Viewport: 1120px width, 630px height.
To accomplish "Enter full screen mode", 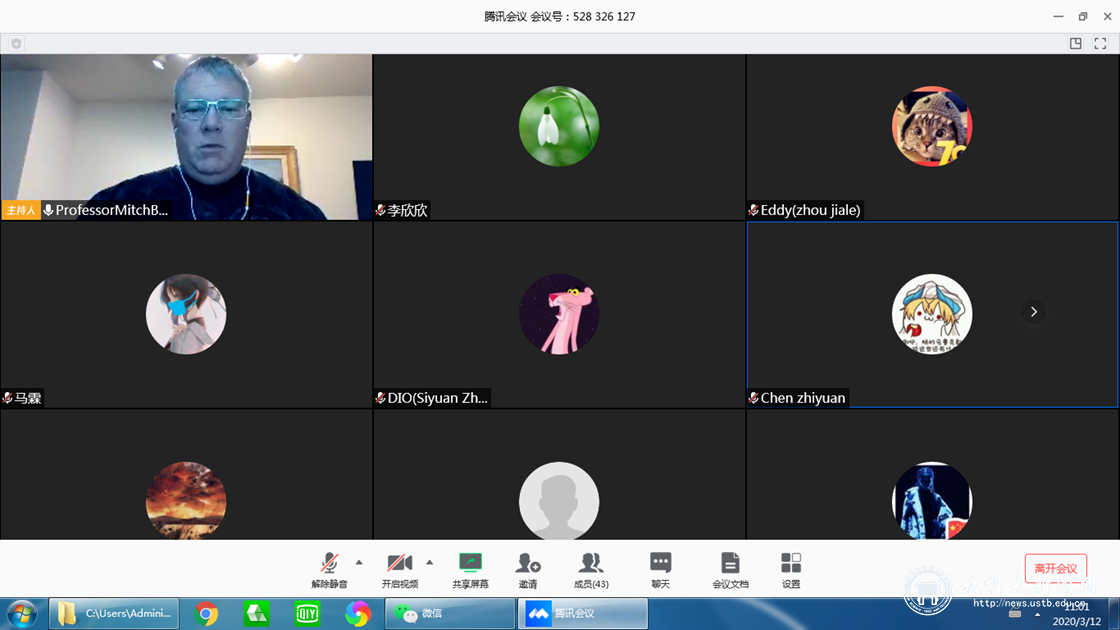I will click(x=1101, y=44).
